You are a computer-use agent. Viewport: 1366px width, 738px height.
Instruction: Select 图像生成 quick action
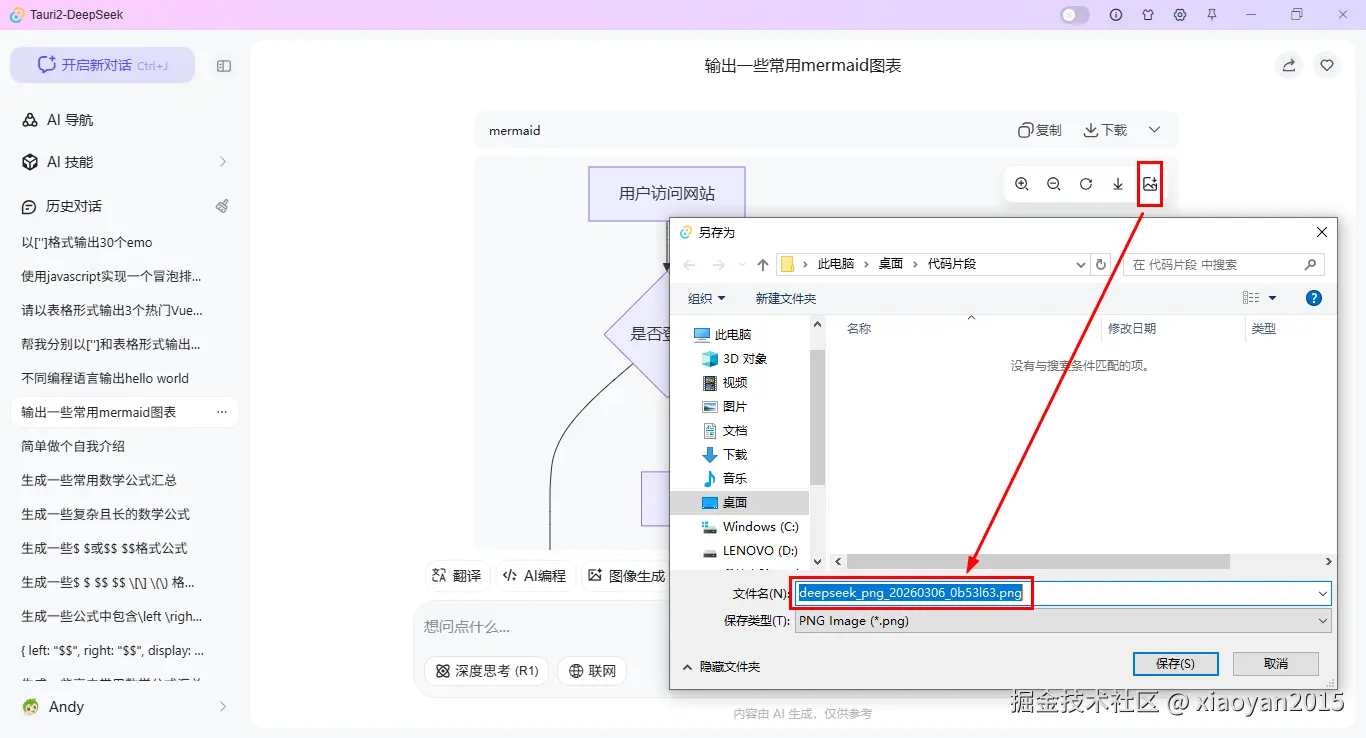tap(625, 576)
